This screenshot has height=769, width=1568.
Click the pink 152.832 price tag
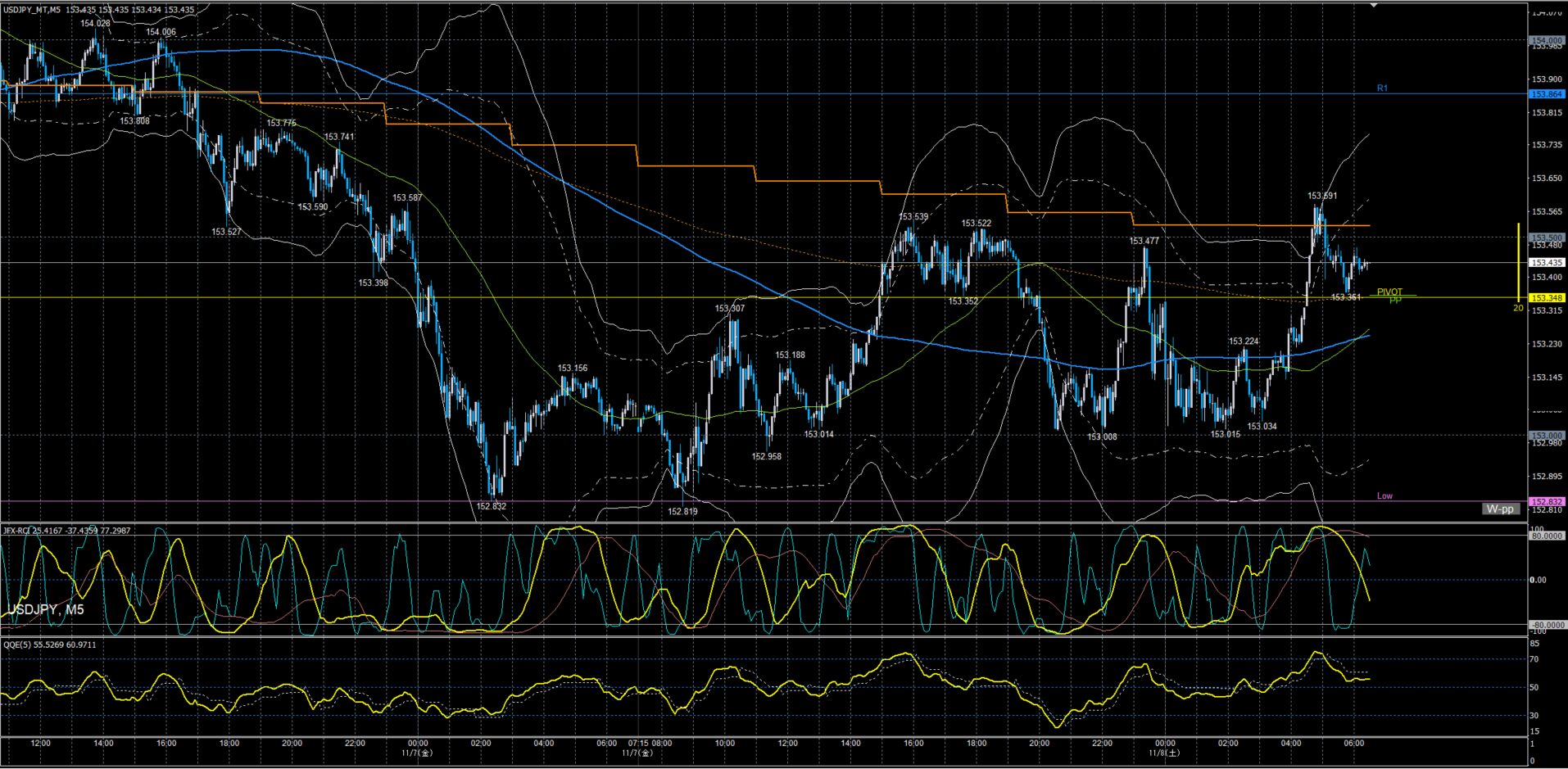coord(1547,502)
